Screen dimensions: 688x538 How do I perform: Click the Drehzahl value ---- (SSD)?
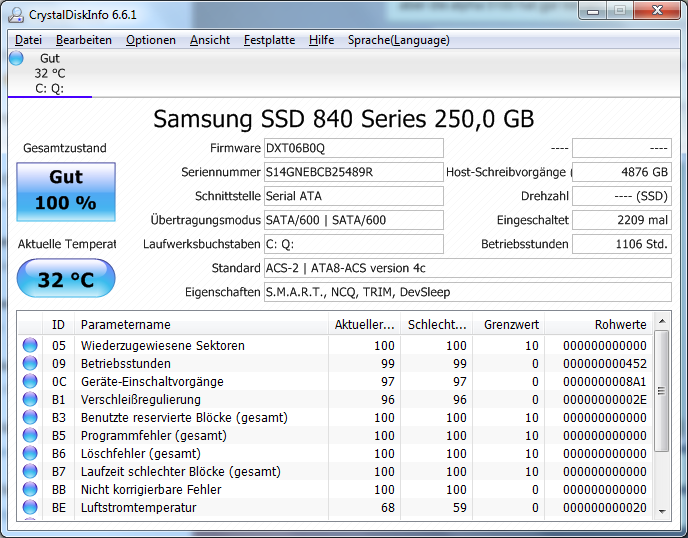pos(622,196)
